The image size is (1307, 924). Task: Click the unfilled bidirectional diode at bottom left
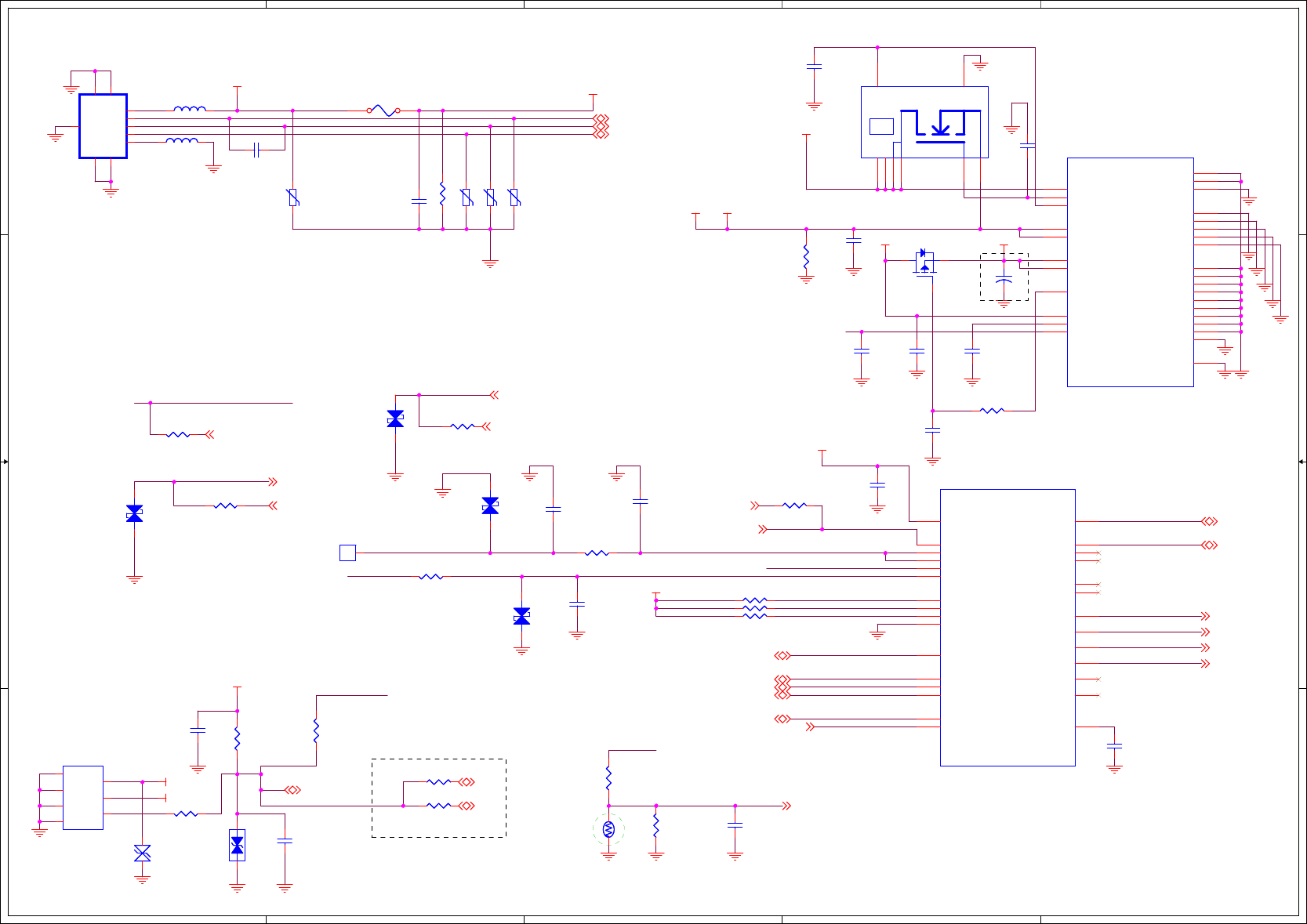142,853
